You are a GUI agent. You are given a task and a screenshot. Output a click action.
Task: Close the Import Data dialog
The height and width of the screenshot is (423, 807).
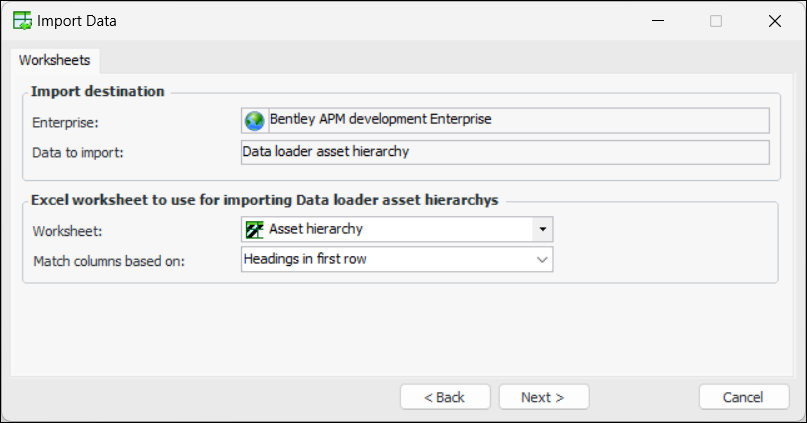coord(774,20)
